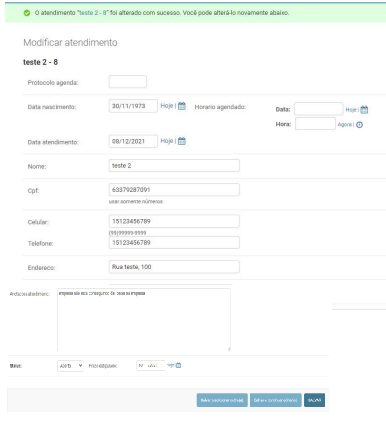Click the Hora label
The width and height of the screenshot is (386, 426).
coord(283,124)
